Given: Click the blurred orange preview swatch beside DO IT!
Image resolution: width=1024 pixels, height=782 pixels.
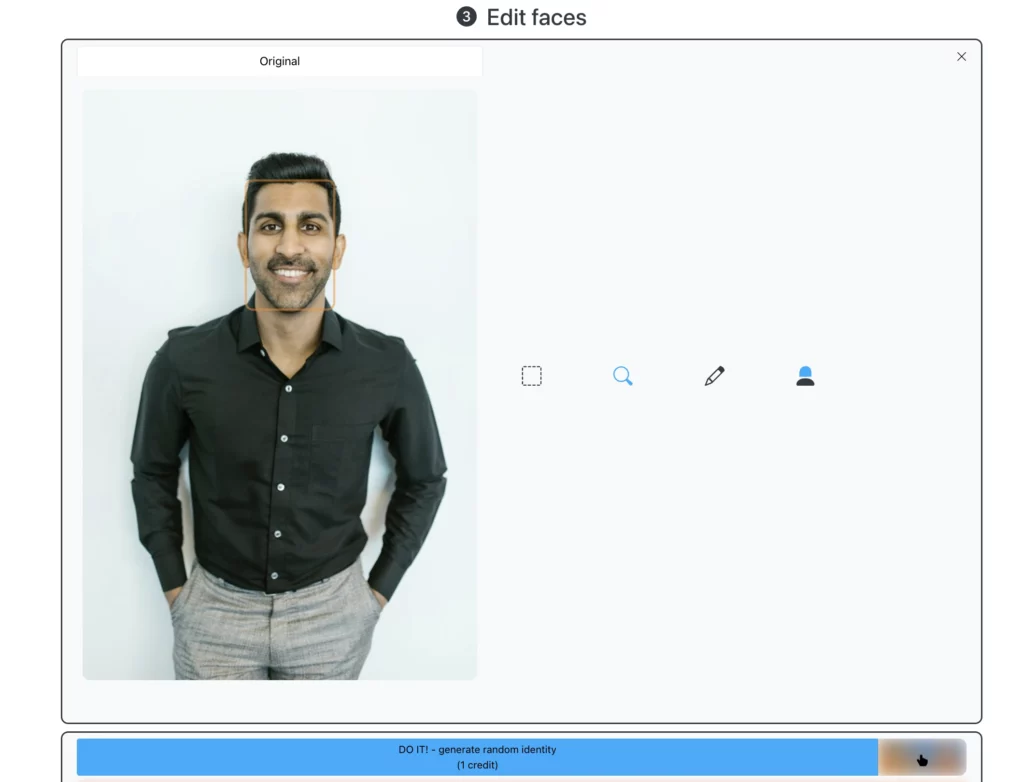Looking at the screenshot, I should point(921,757).
